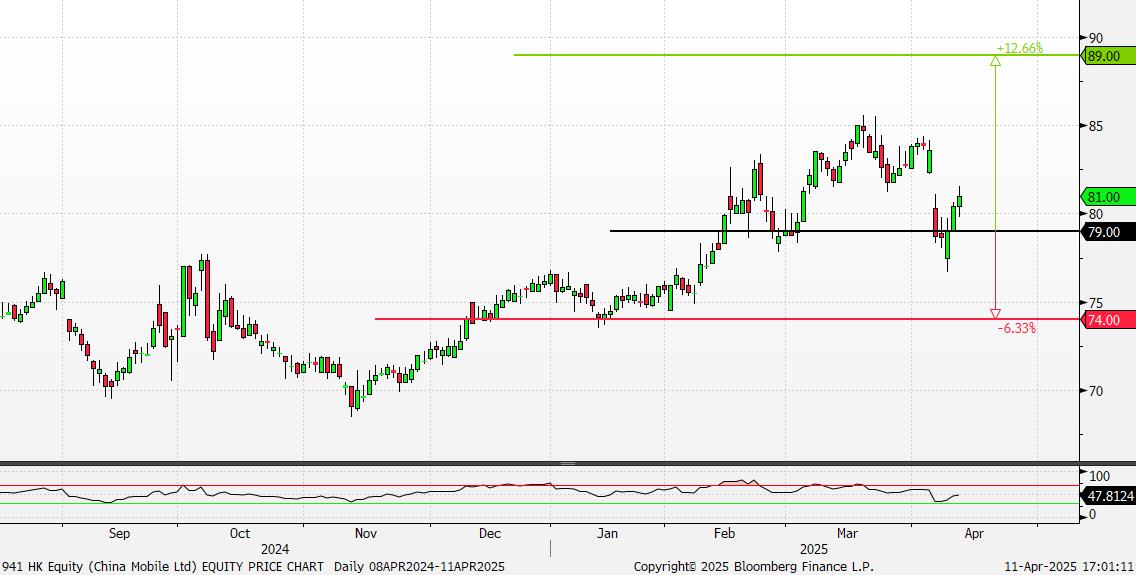This screenshot has height=575, width=1136.
Task: Click the Bloomberg Finance copyright text
Action: click(x=753, y=566)
